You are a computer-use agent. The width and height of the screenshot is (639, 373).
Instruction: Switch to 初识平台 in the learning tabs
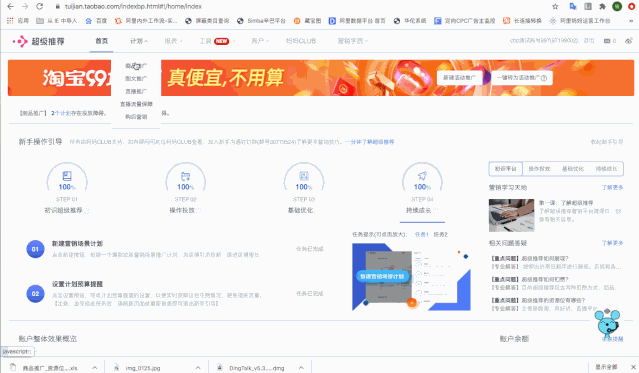[506, 168]
